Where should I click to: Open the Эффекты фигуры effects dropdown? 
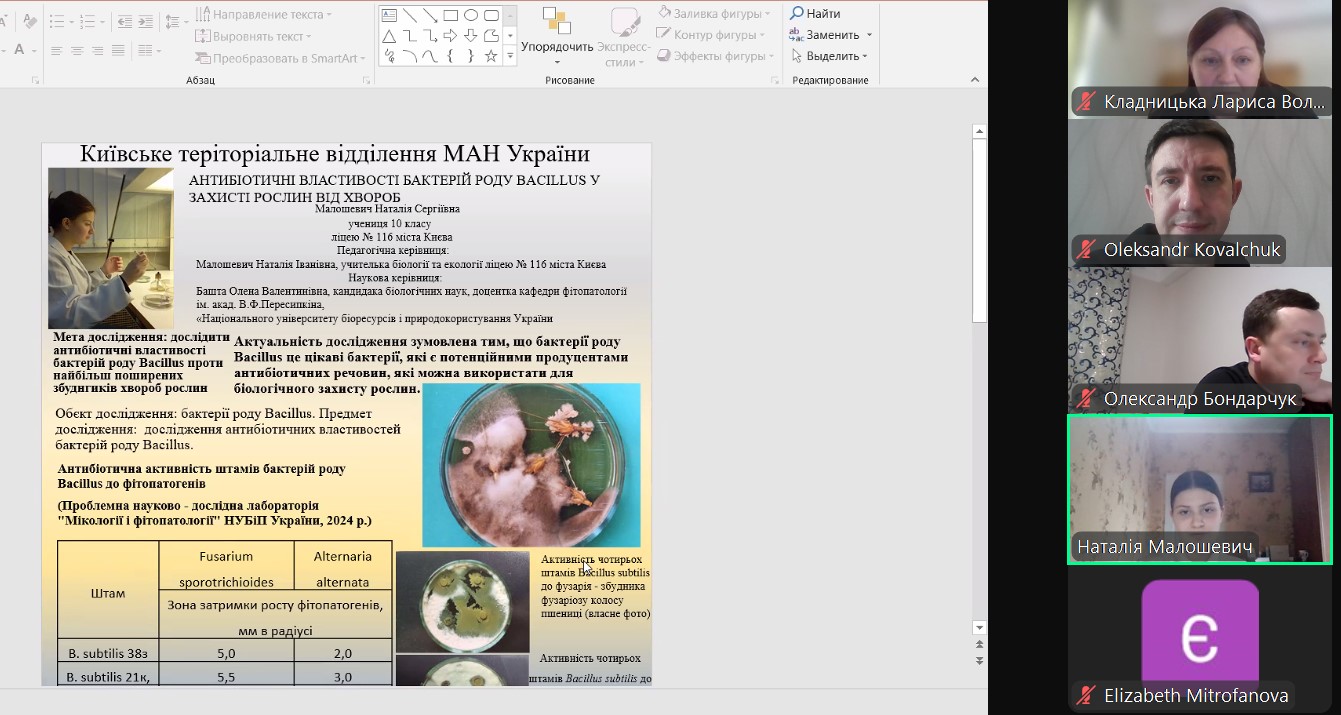714,56
